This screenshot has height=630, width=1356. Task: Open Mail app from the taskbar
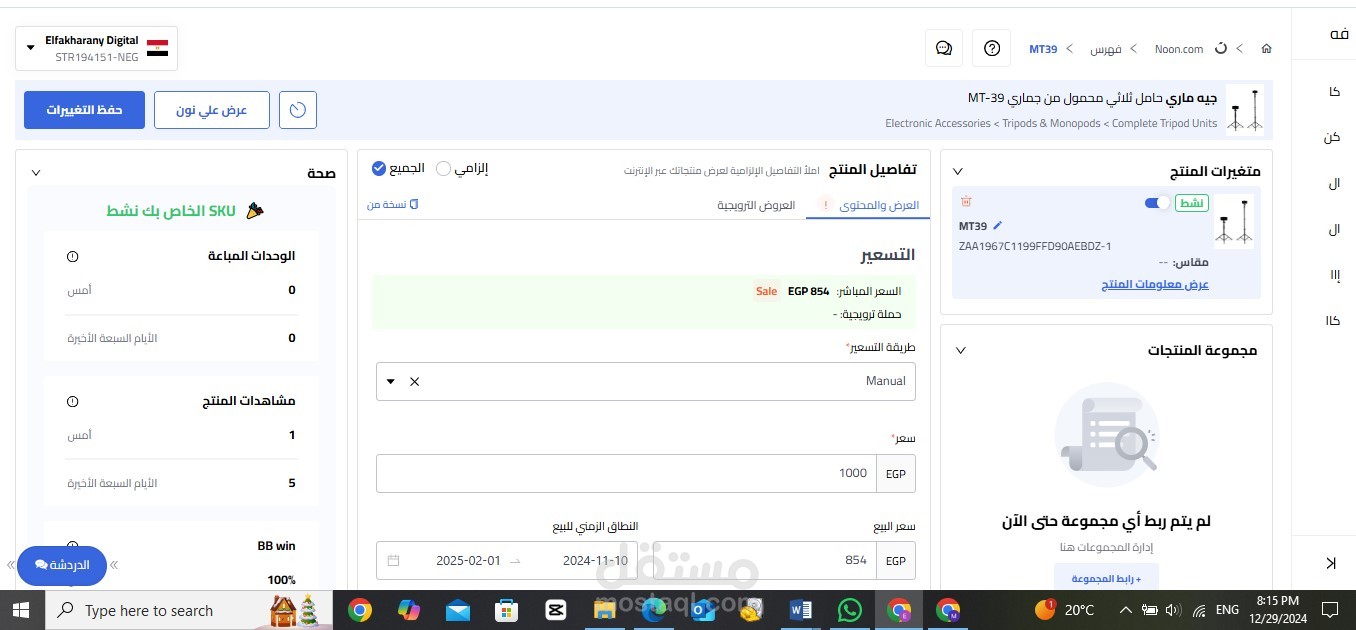[x=458, y=610]
